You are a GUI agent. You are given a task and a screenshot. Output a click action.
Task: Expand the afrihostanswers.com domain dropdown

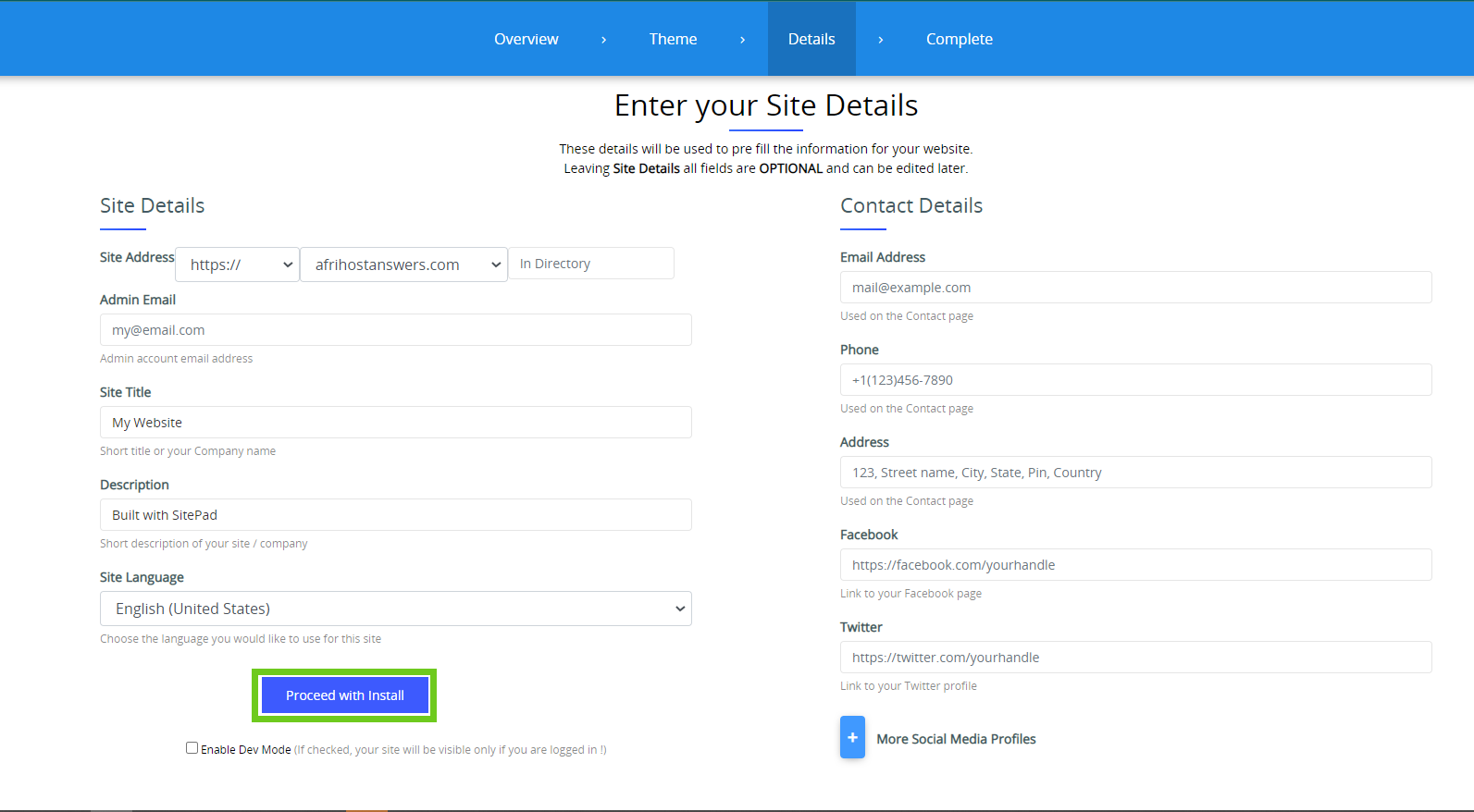coord(403,265)
